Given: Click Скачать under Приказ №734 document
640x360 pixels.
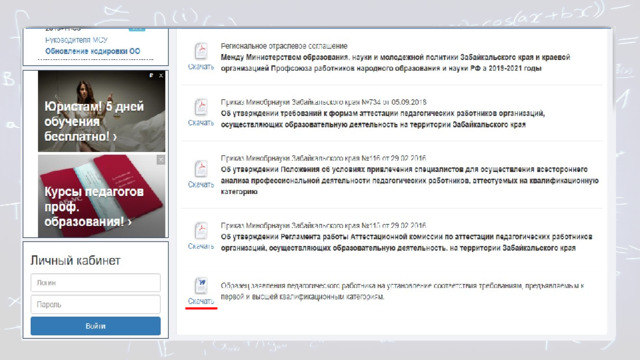Looking at the screenshot, I should [x=201, y=122].
